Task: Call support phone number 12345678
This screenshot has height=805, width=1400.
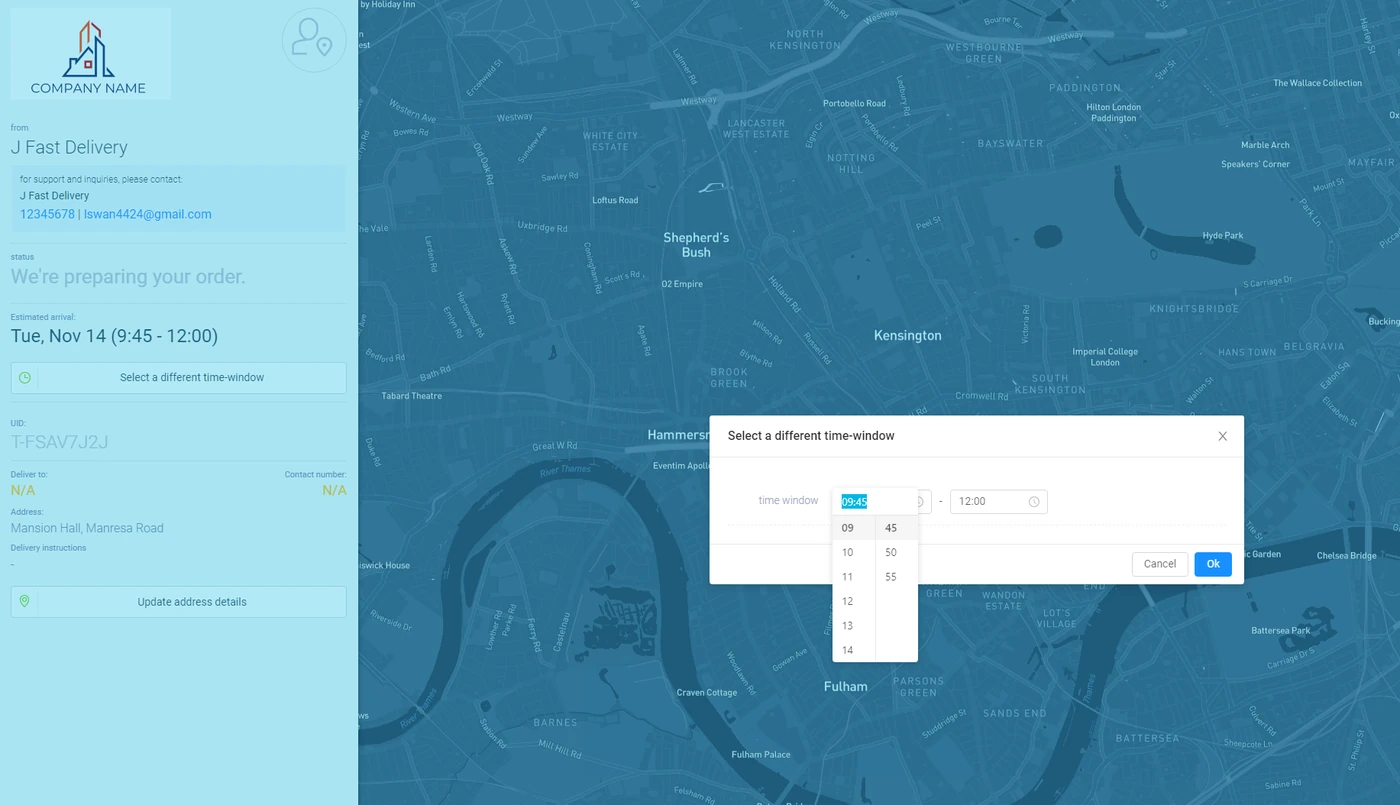Action: (x=47, y=214)
